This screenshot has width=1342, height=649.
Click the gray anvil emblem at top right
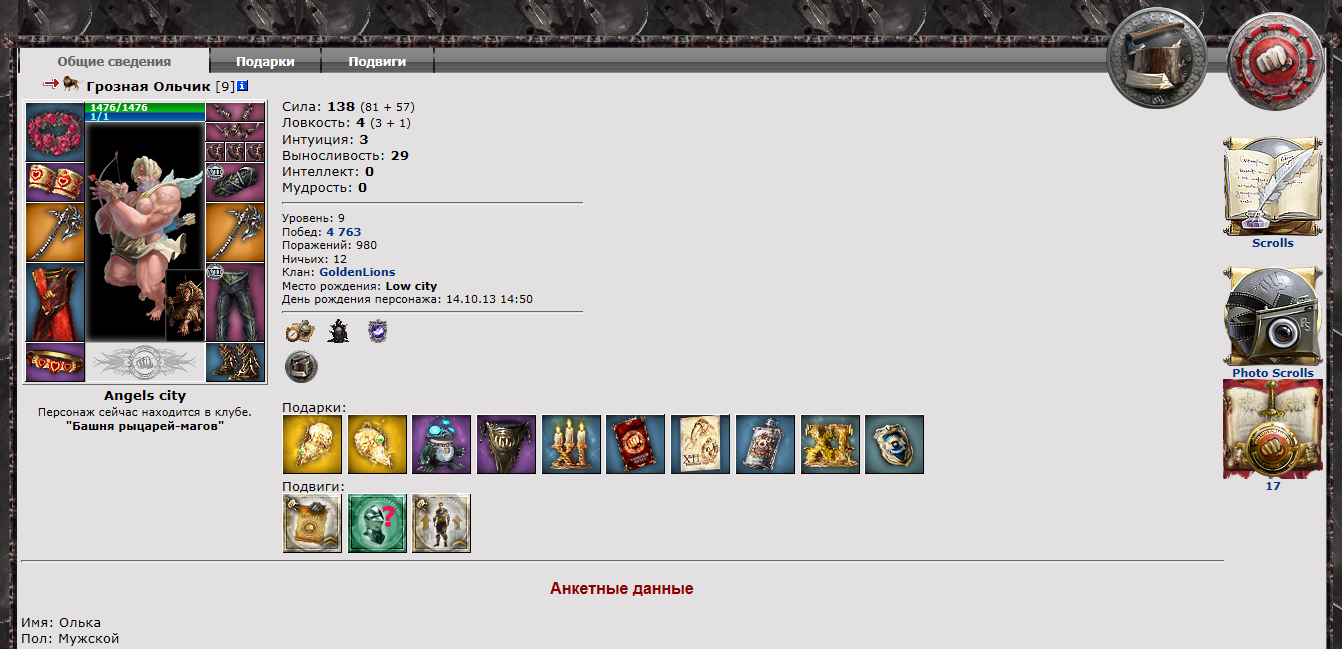pyautogui.click(x=1154, y=56)
